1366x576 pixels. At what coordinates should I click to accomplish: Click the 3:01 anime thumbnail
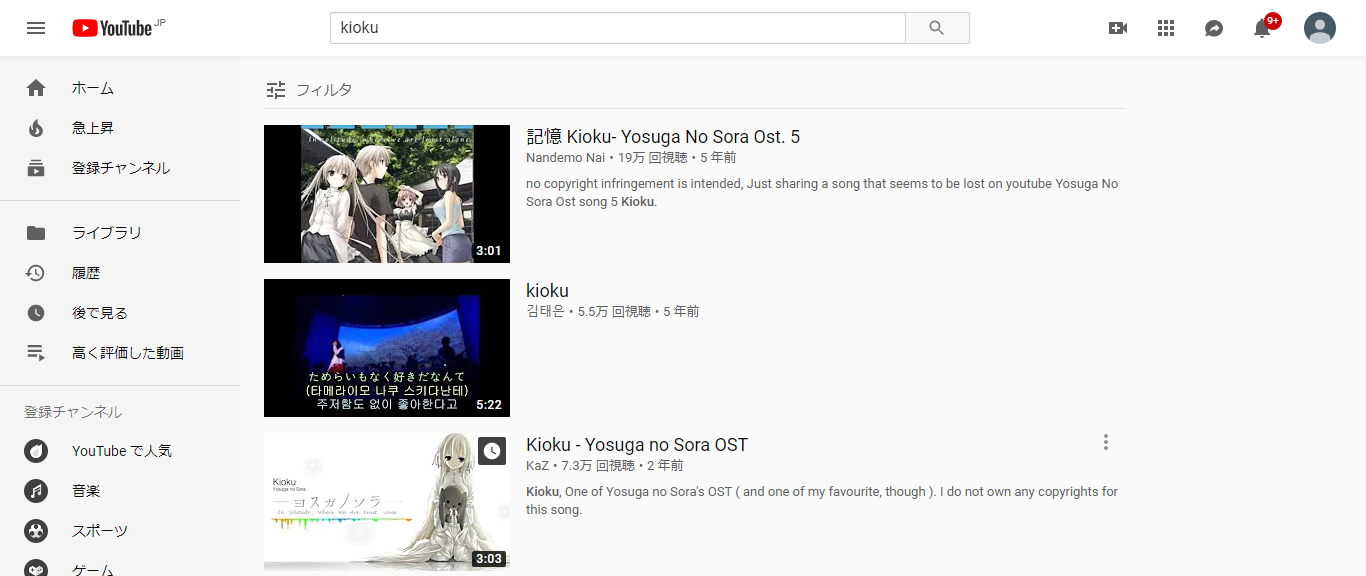coord(387,194)
